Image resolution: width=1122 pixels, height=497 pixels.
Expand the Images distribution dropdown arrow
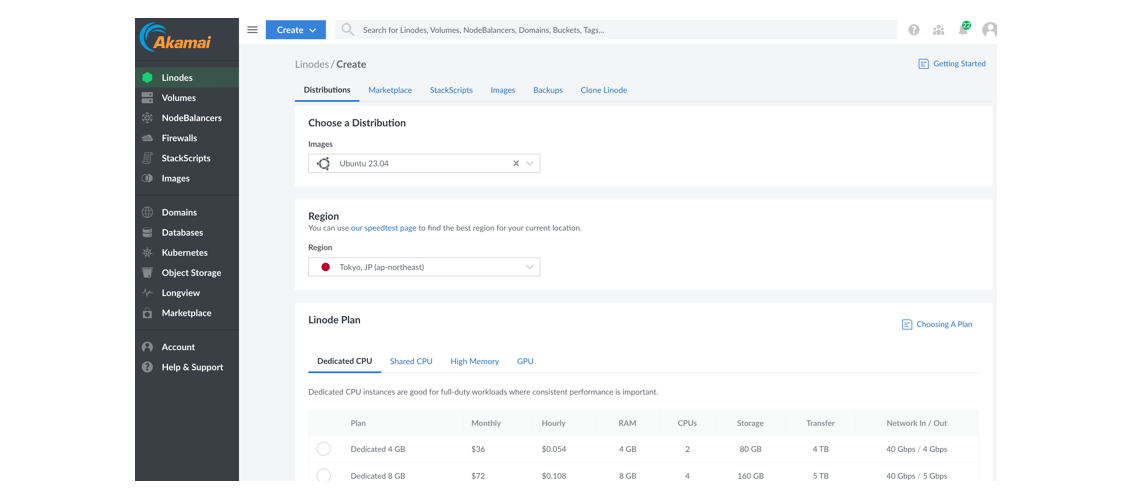(x=530, y=164)
